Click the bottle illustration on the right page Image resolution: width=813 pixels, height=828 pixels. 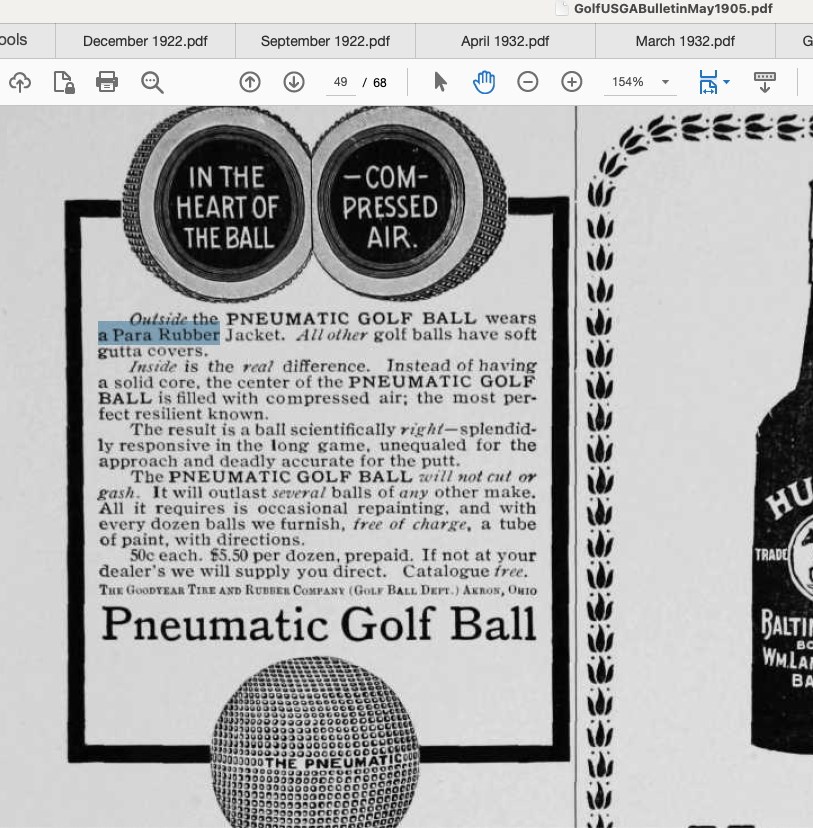pyautogui.click(x=782, y=465)
